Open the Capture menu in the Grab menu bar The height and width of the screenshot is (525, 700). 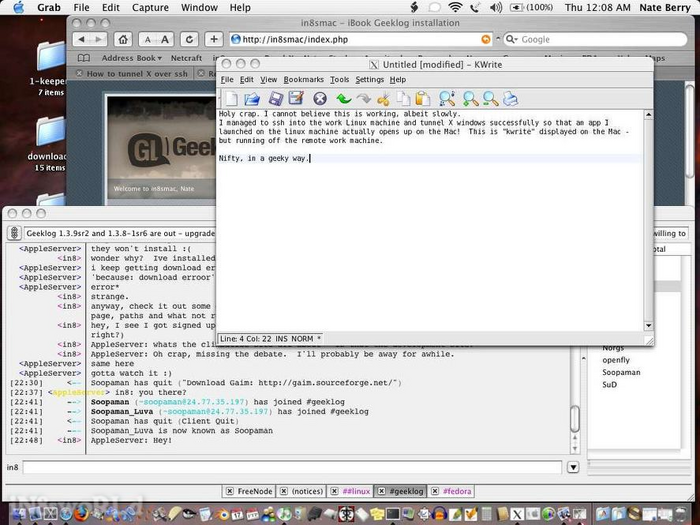click(x=150, y=8)
